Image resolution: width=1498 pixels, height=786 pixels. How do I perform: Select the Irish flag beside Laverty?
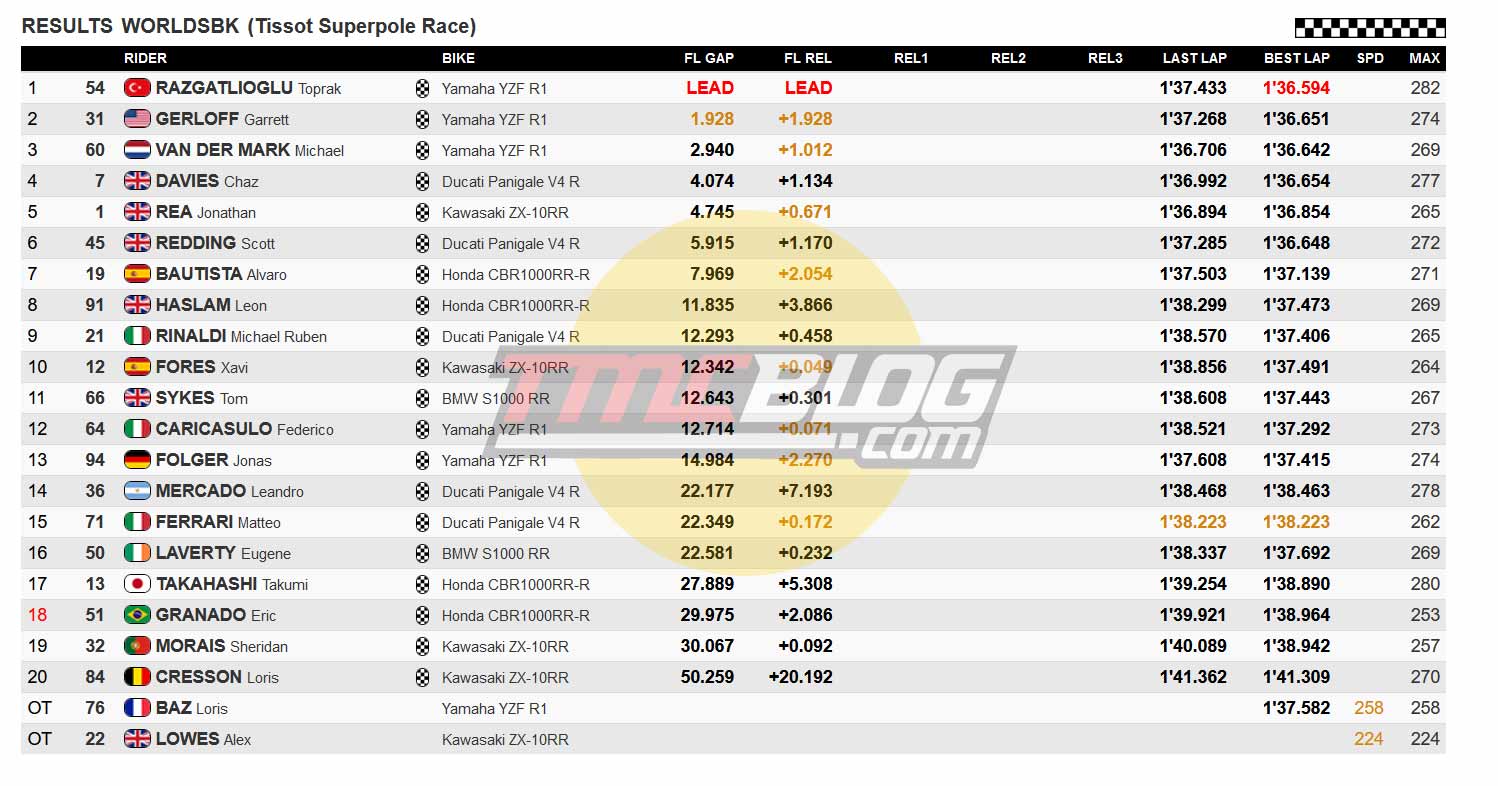(137, 553)
